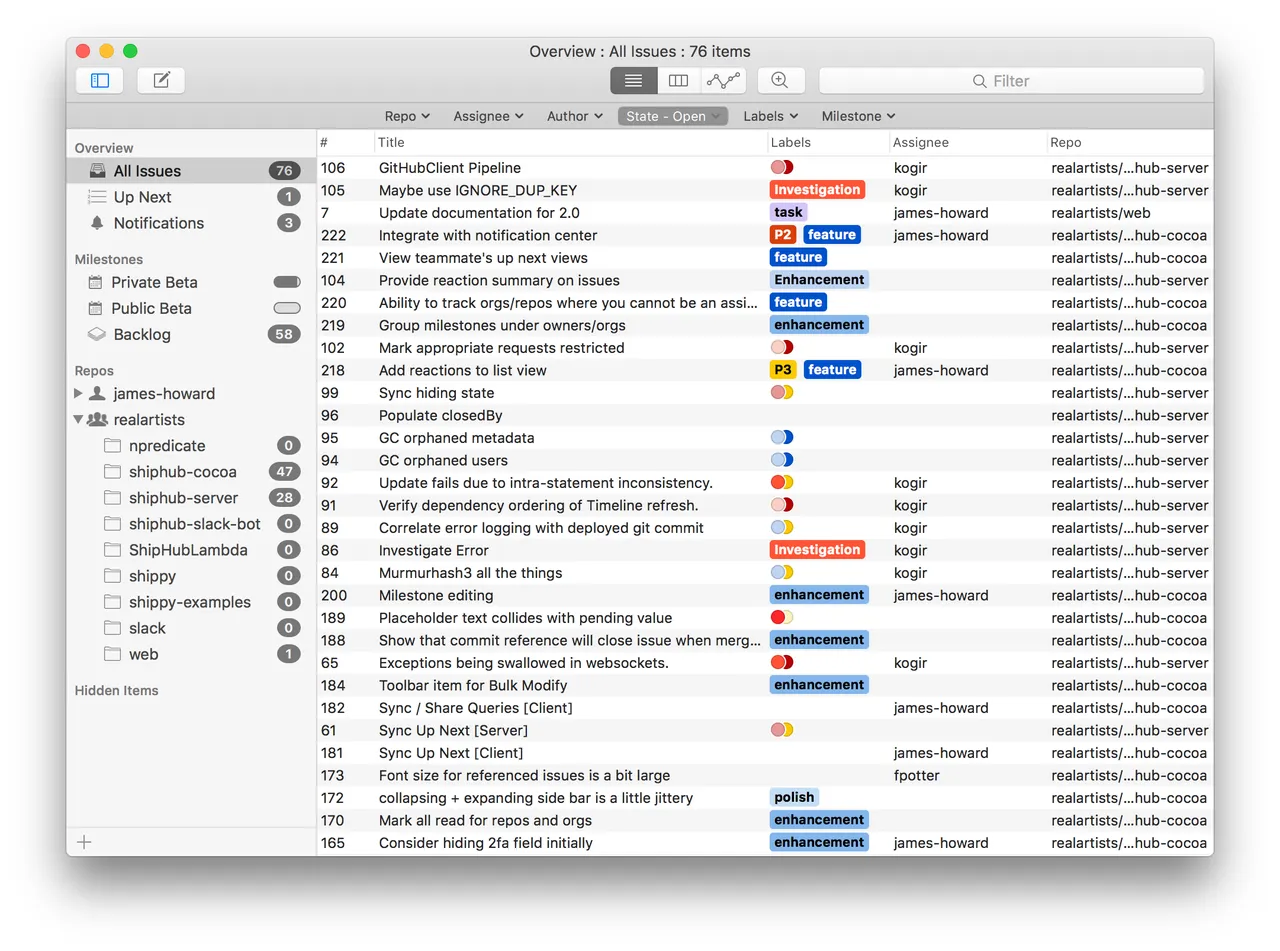
Task: Click assignee fpotter on issue 173
Action: [x=916, y=775]
